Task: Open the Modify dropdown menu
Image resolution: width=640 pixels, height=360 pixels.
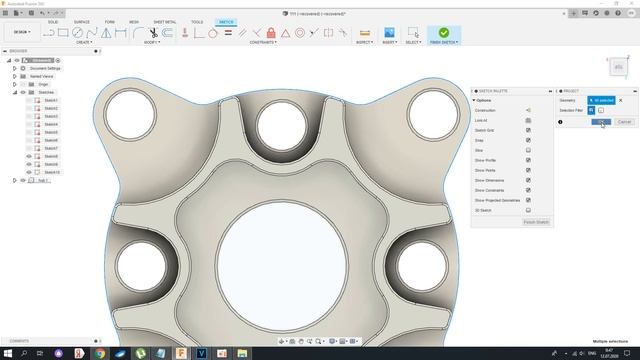Action: coord(152,42)
